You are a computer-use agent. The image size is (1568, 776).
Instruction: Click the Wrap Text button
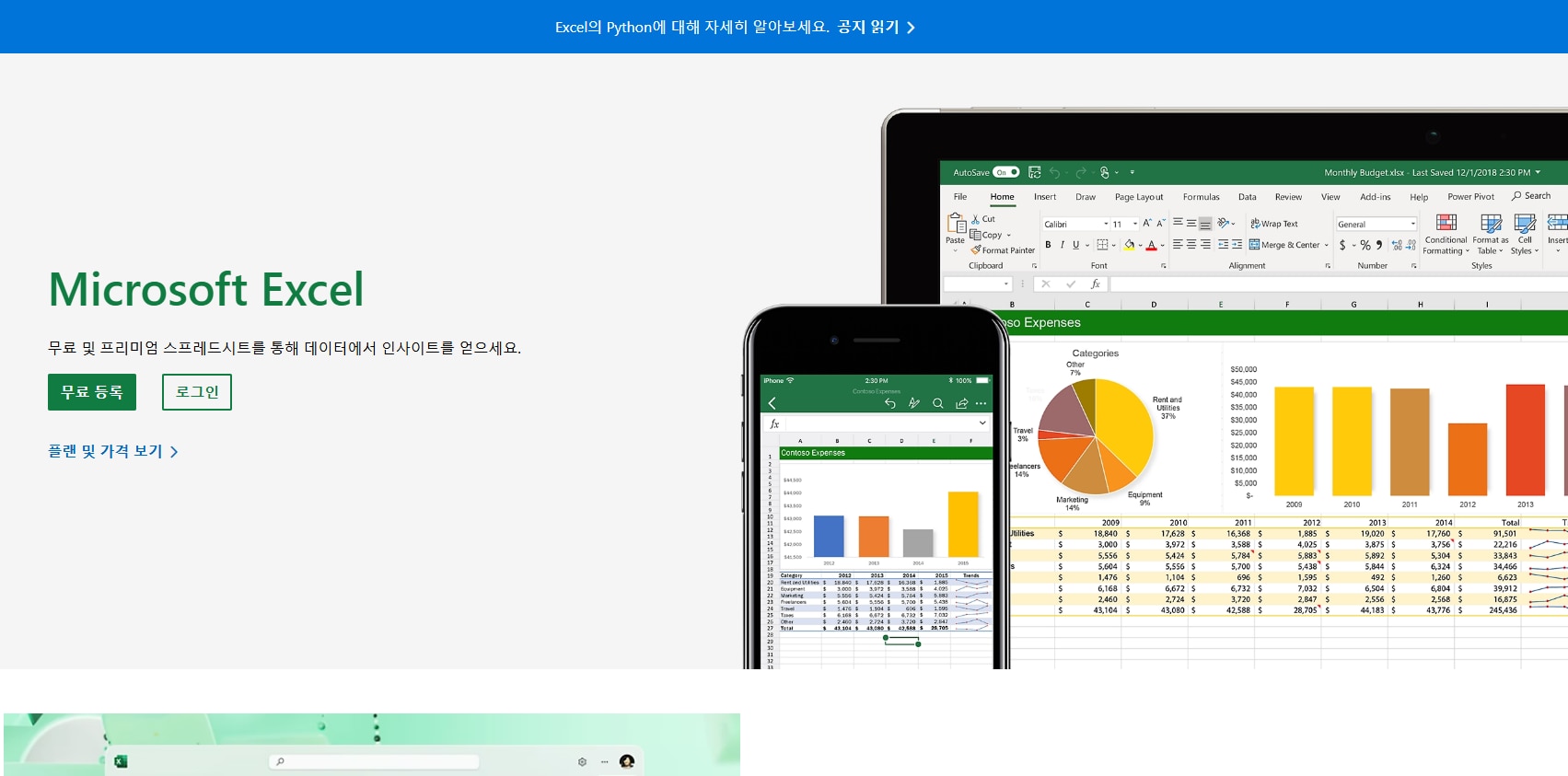pos(1274,224)
